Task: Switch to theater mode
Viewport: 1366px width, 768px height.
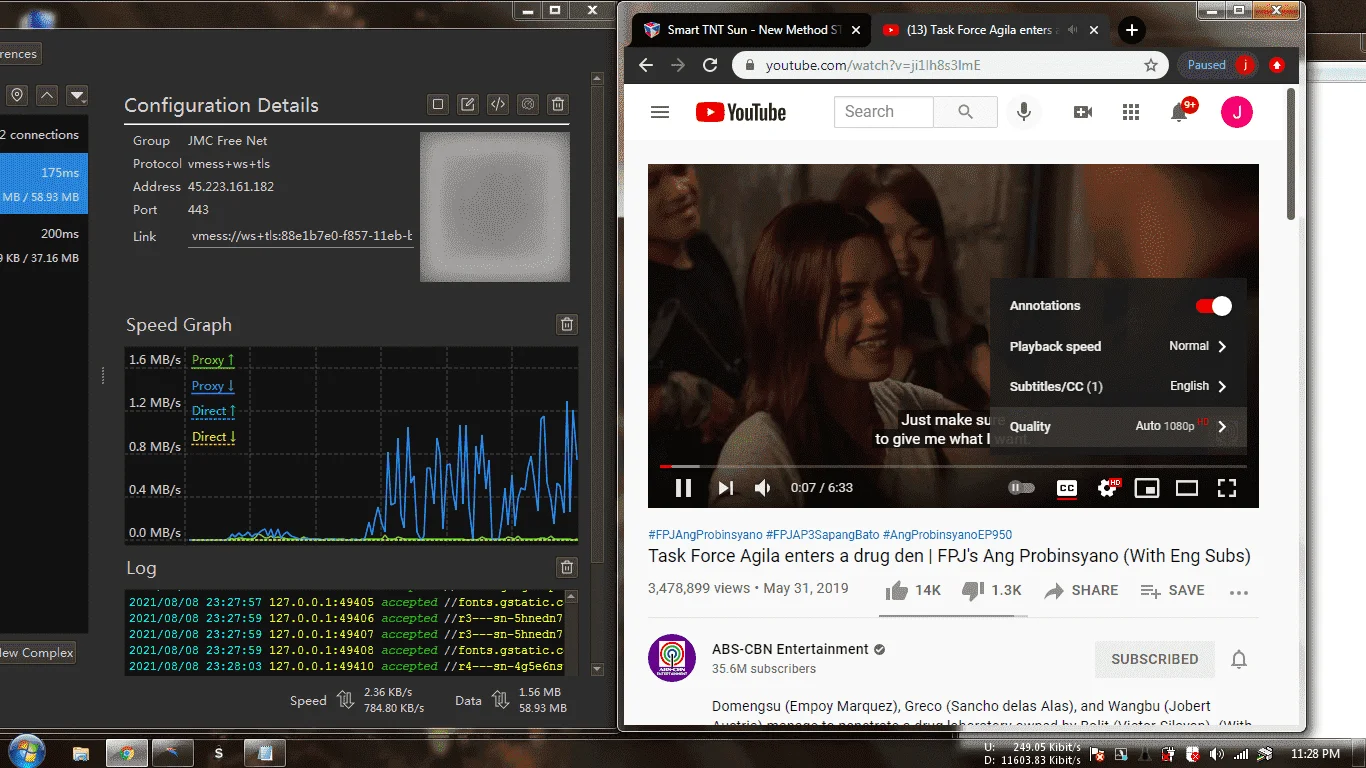Action: click(1187, 488)
